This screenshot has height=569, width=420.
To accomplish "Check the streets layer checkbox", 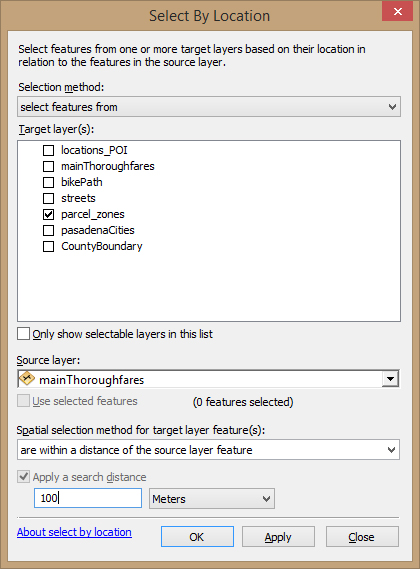I will pyautogui.click(x=48, y=198).
